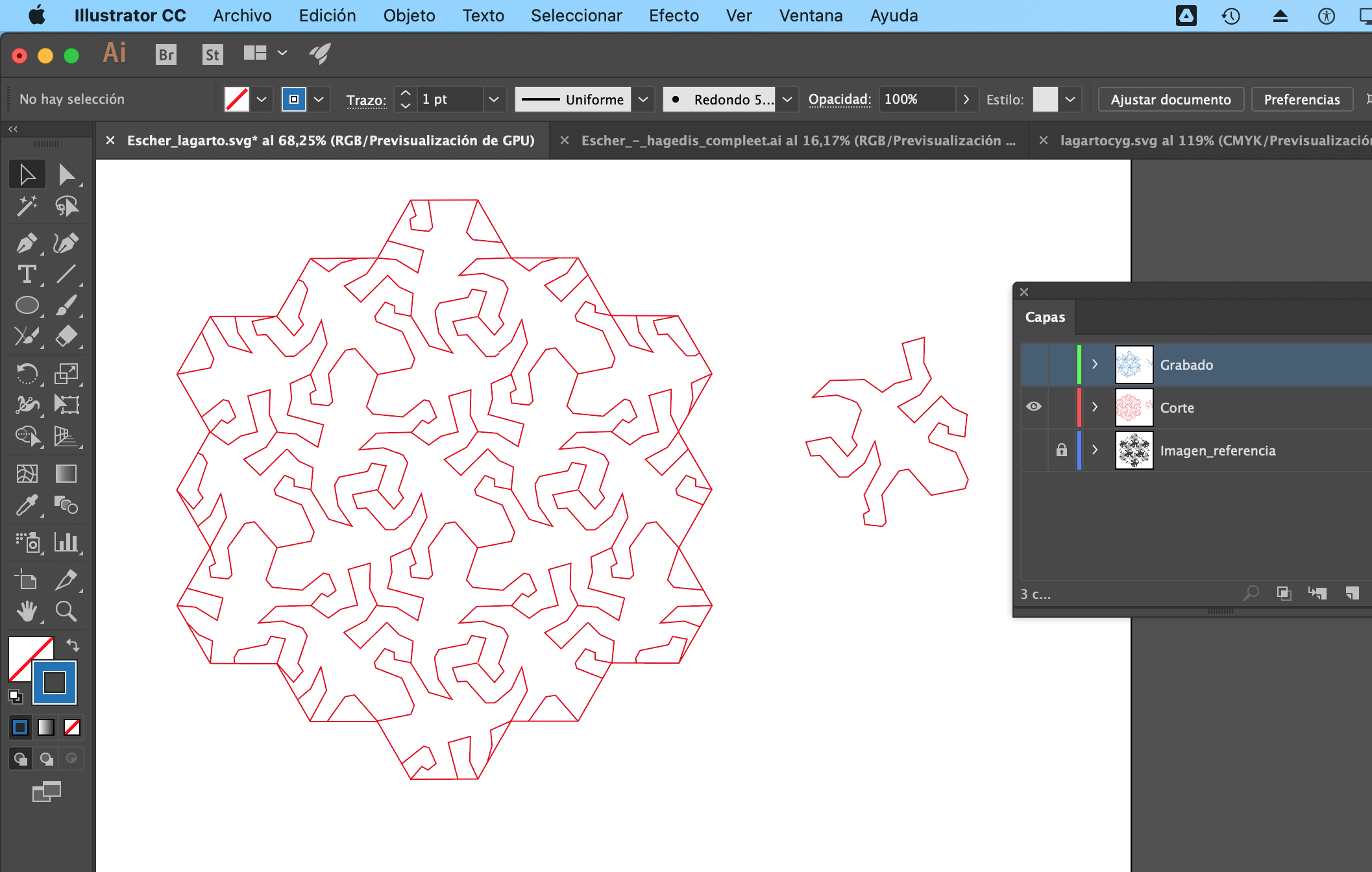Open the Ventana menu
1372x872 pixels.
tap(811, 16)
